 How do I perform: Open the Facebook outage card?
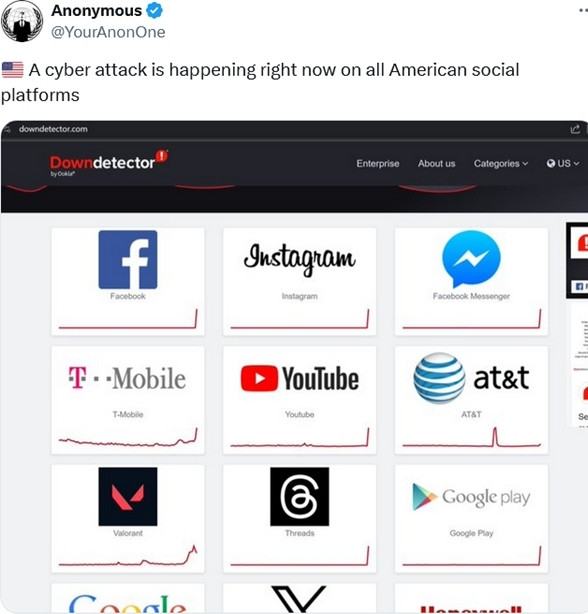(128, 281)
